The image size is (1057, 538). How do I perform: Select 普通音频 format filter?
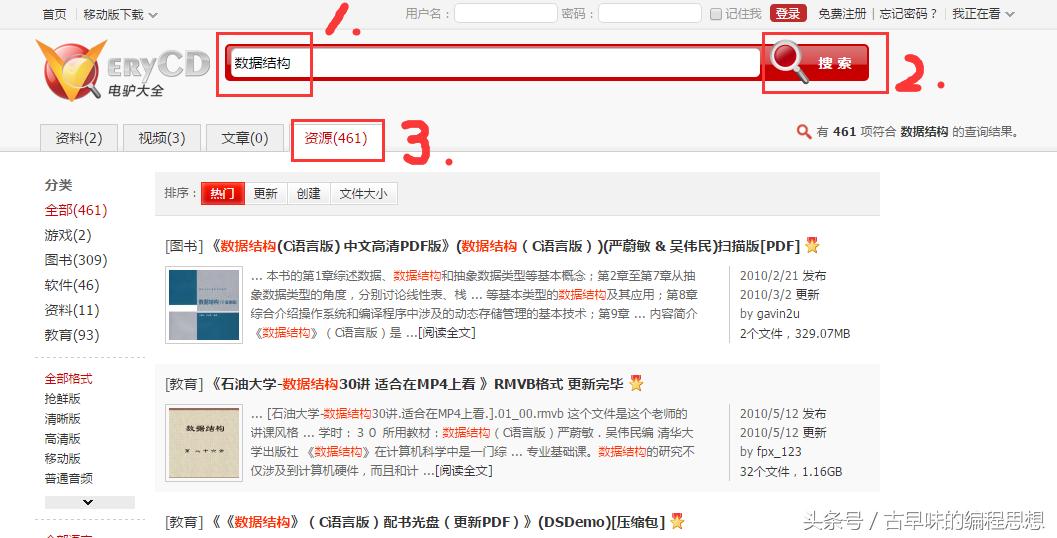tap(69, 479)
